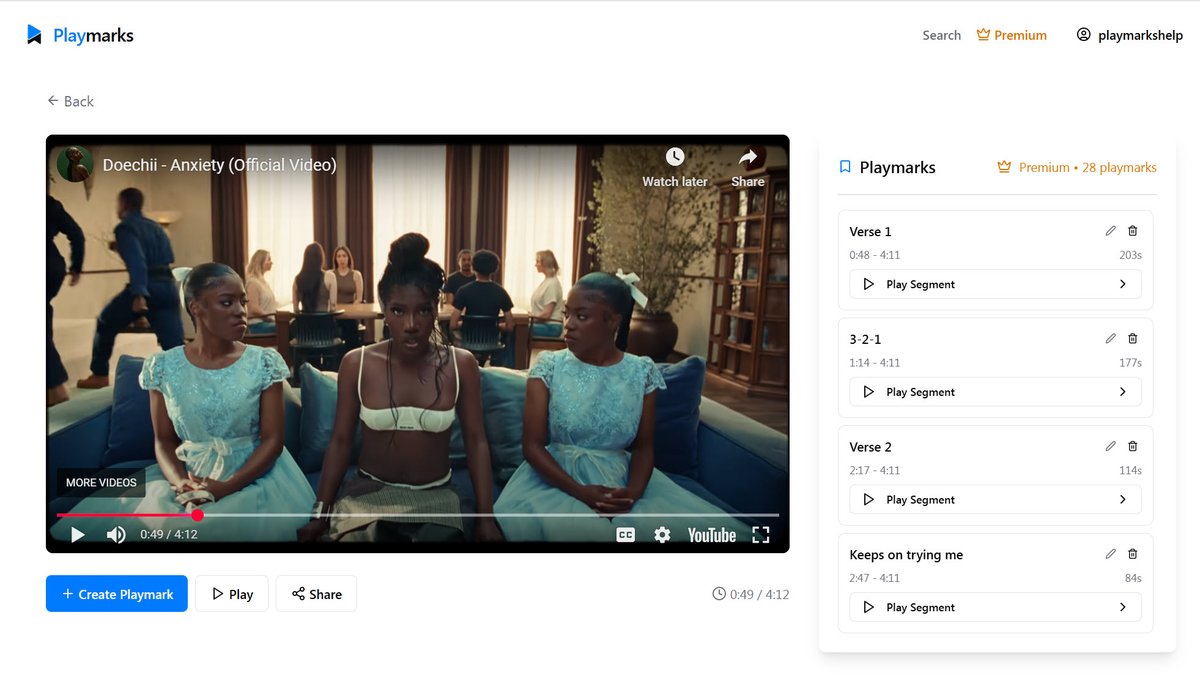Open MORE VIDEOS overlay
1200x700 pixels.
point(101,482)
